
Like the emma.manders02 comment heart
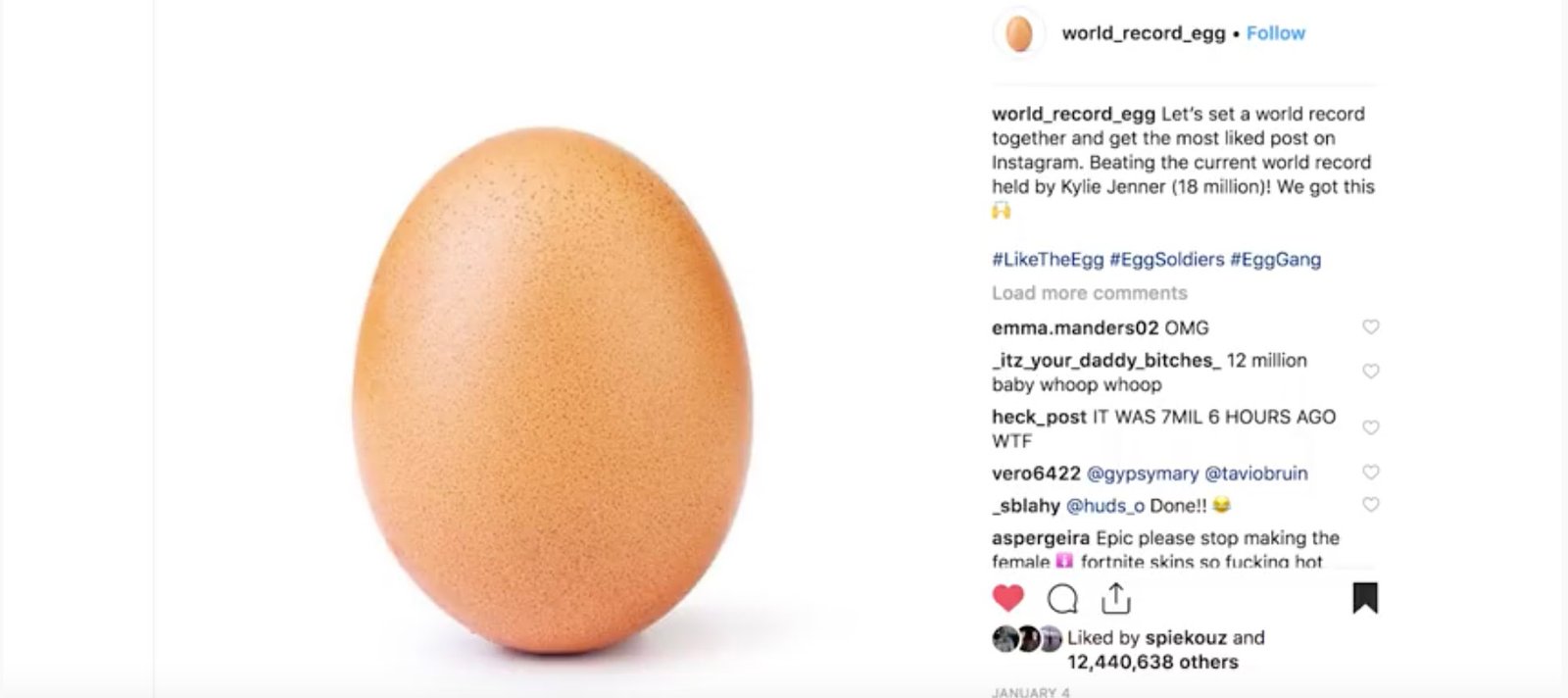tap(1371, 326)
